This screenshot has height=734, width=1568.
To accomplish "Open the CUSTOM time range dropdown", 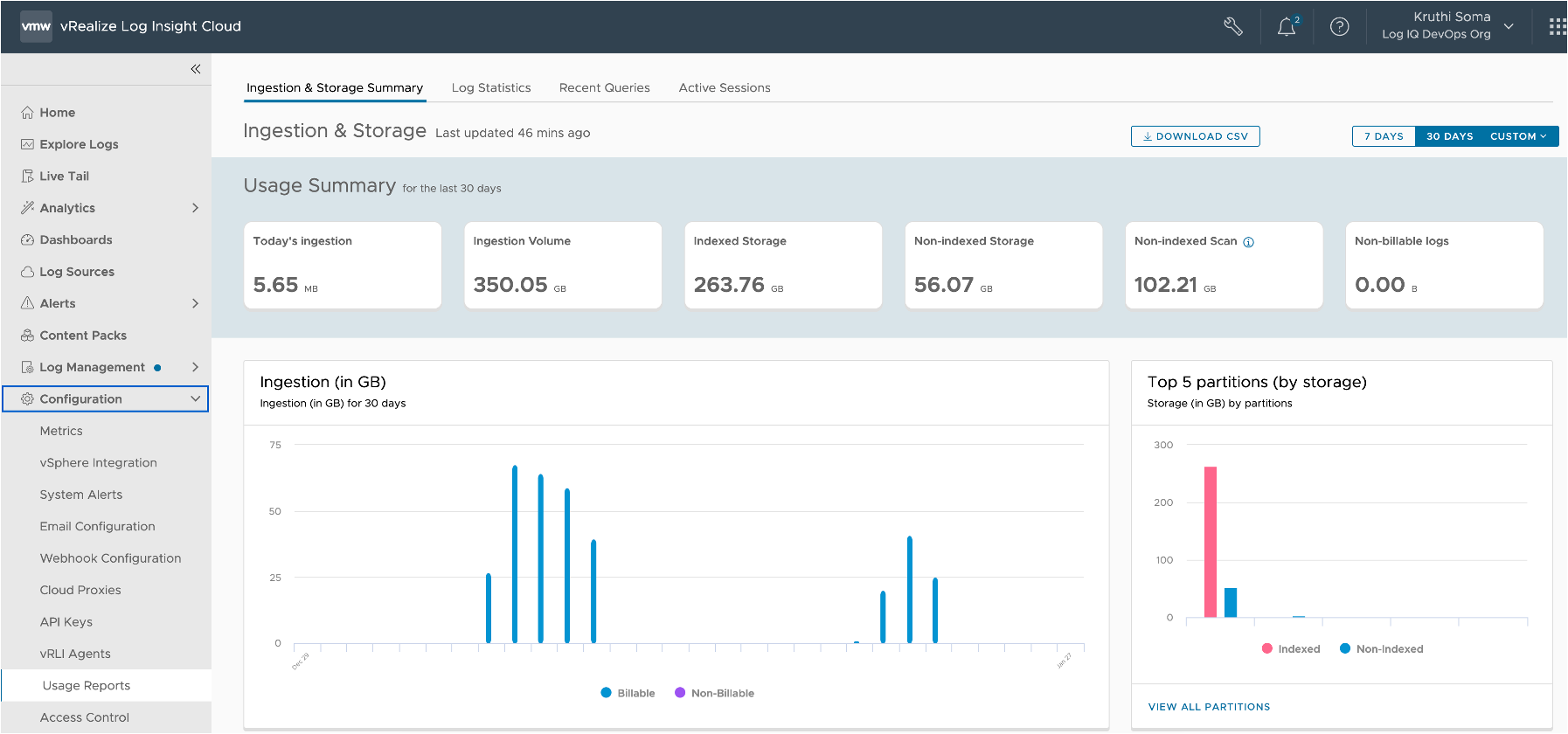I will [1518, 136].
